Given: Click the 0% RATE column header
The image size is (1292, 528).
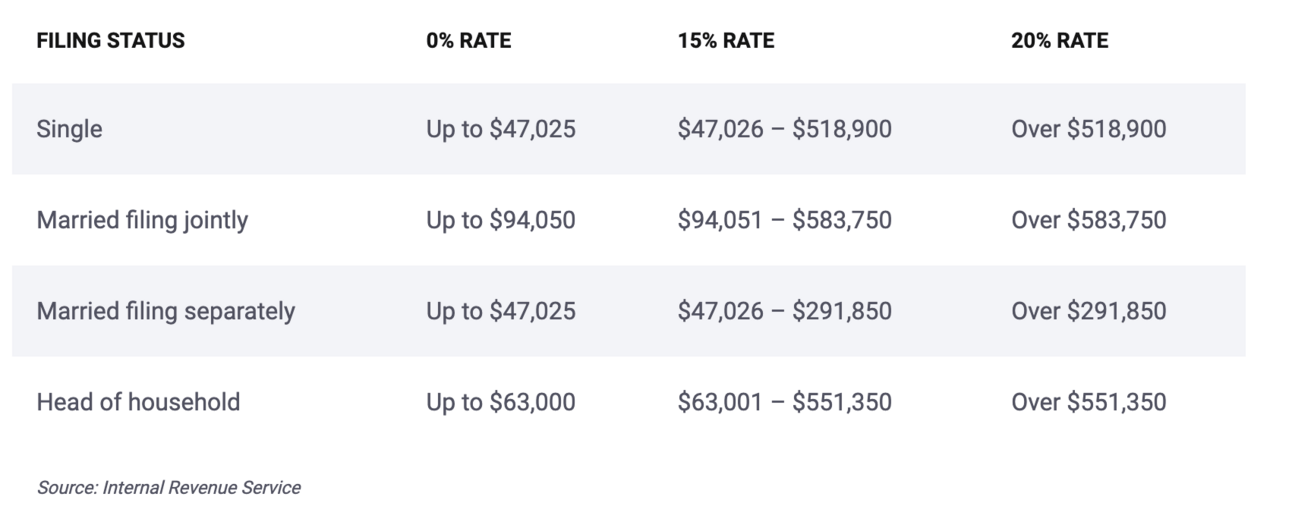Looking at the screenshot, I should tap(468, 41).
